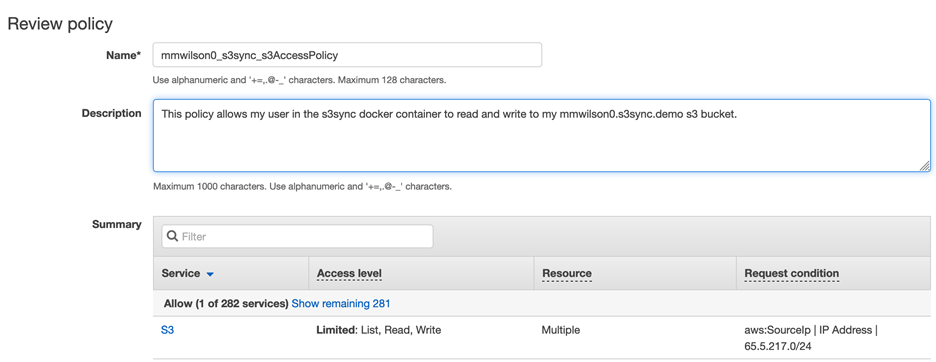Expand the Allow (1 of 282 services) row

click(x=226, y=303)
